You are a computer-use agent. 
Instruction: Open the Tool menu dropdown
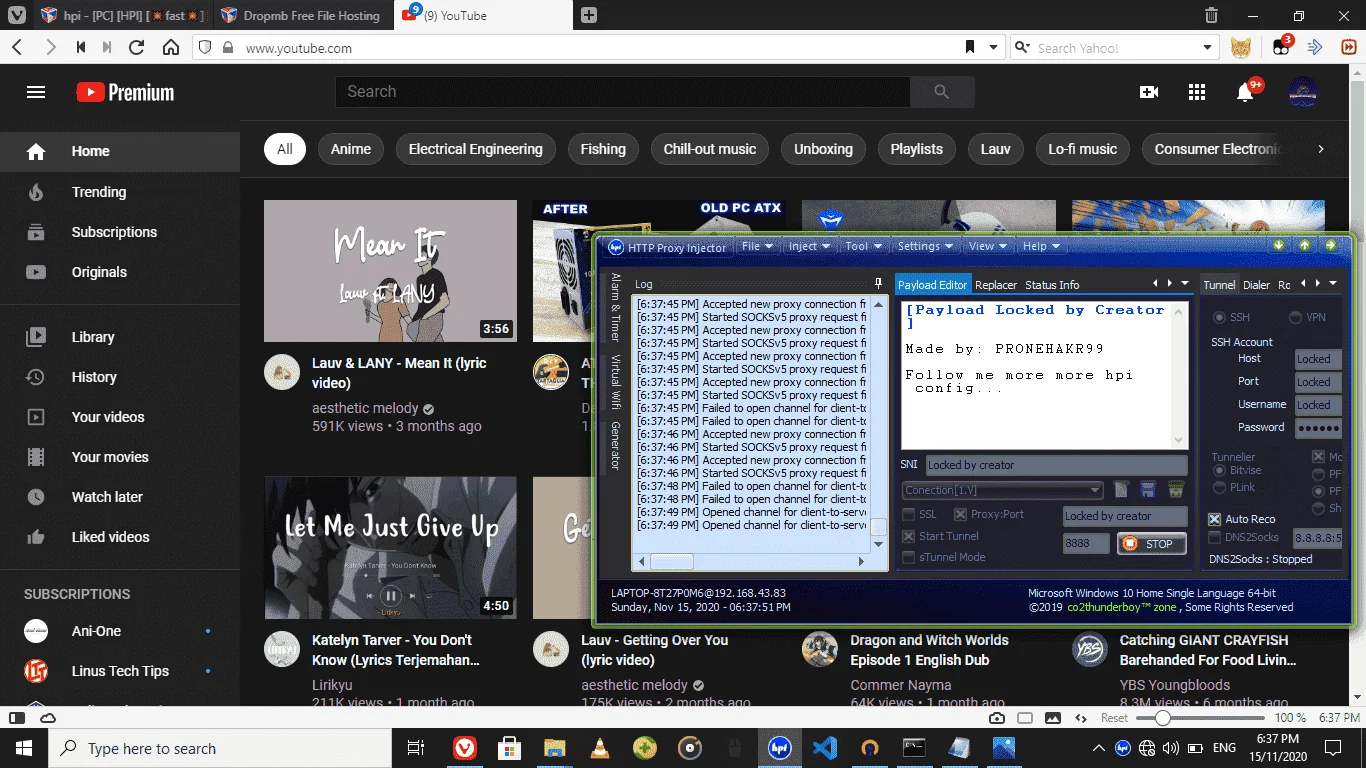coord(863,246)
